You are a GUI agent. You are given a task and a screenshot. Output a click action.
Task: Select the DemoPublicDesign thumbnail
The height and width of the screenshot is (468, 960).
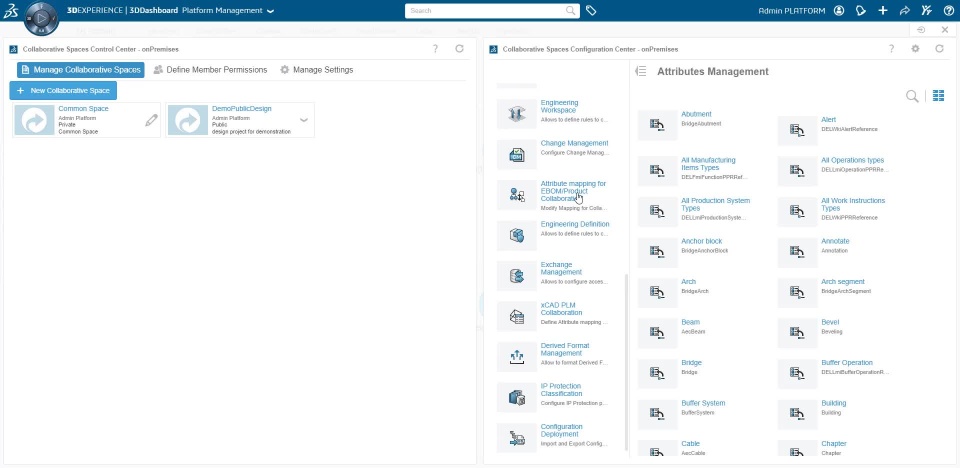coord(188,120)
